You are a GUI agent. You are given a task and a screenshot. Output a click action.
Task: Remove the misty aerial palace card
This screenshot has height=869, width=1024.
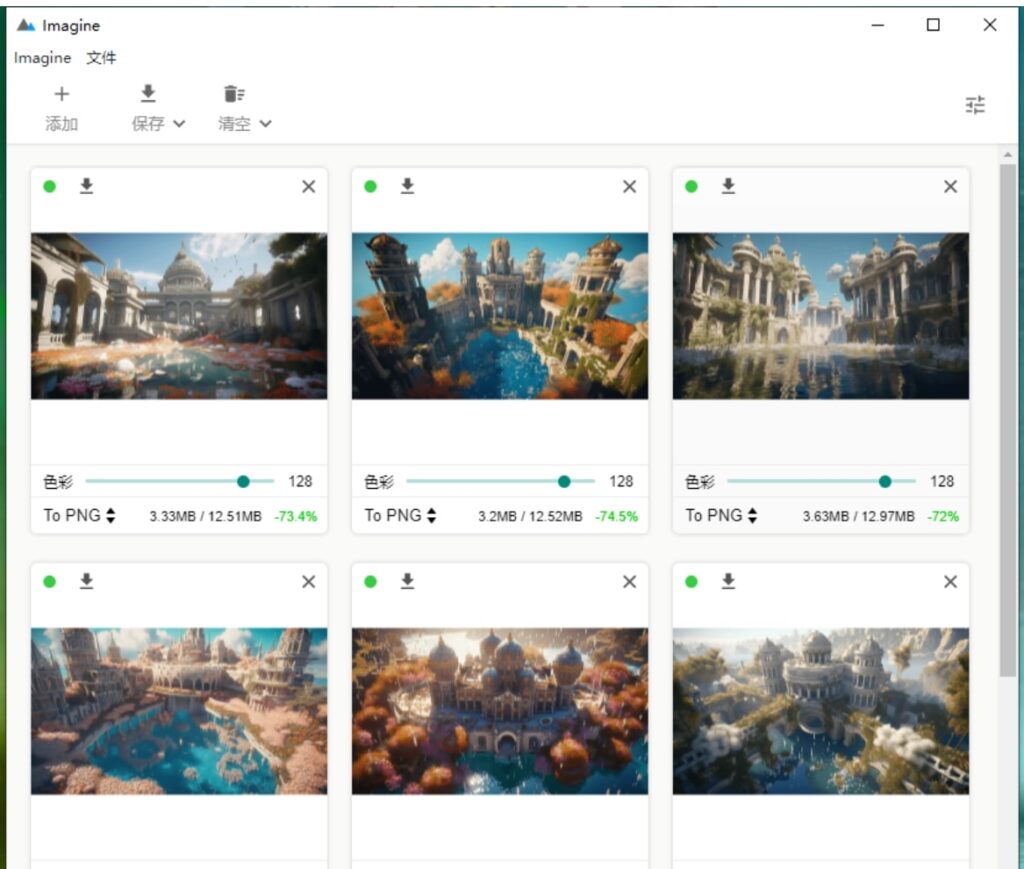[951, 582]
